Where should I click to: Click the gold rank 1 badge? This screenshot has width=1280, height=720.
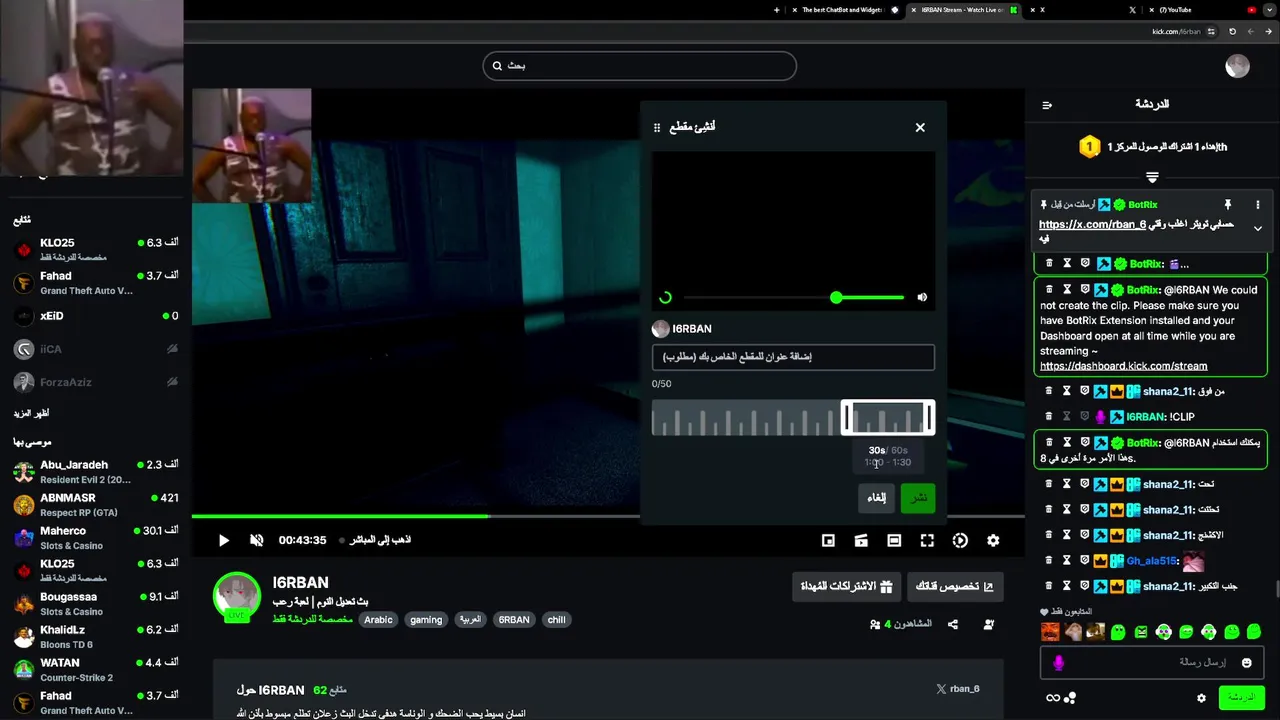point(1090,147)
